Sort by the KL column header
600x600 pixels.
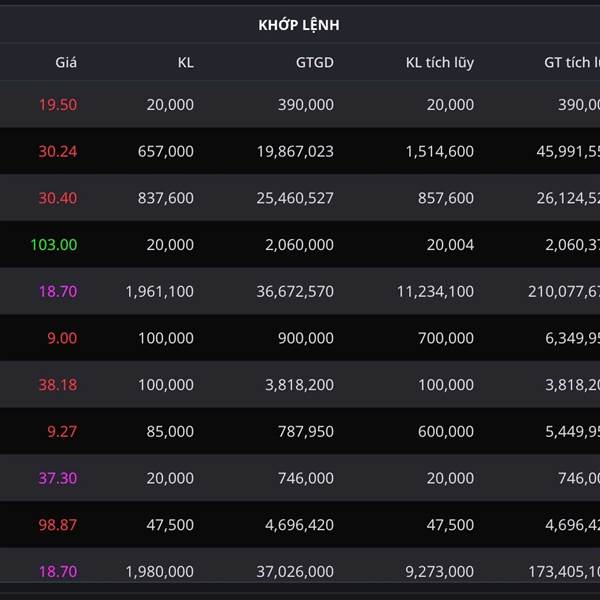(185, 62)
